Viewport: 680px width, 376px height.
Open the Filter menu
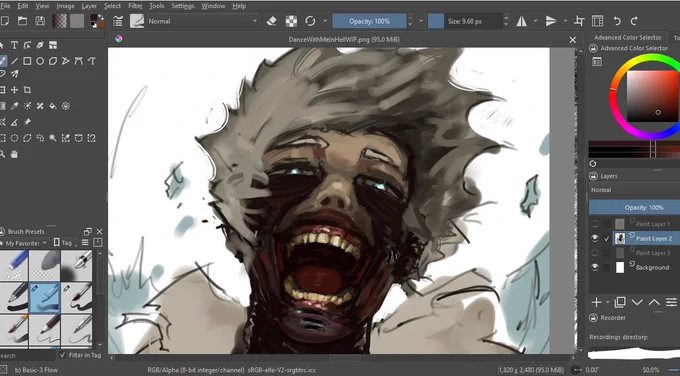[135, 6]
